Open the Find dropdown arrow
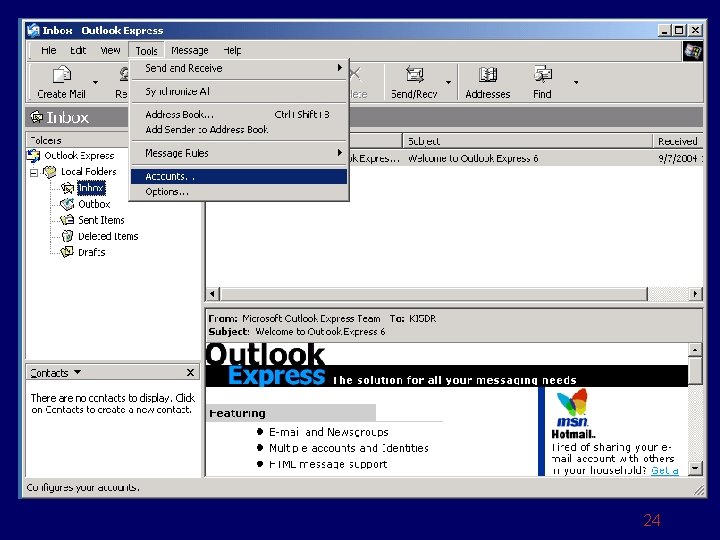 pos(576,83)
